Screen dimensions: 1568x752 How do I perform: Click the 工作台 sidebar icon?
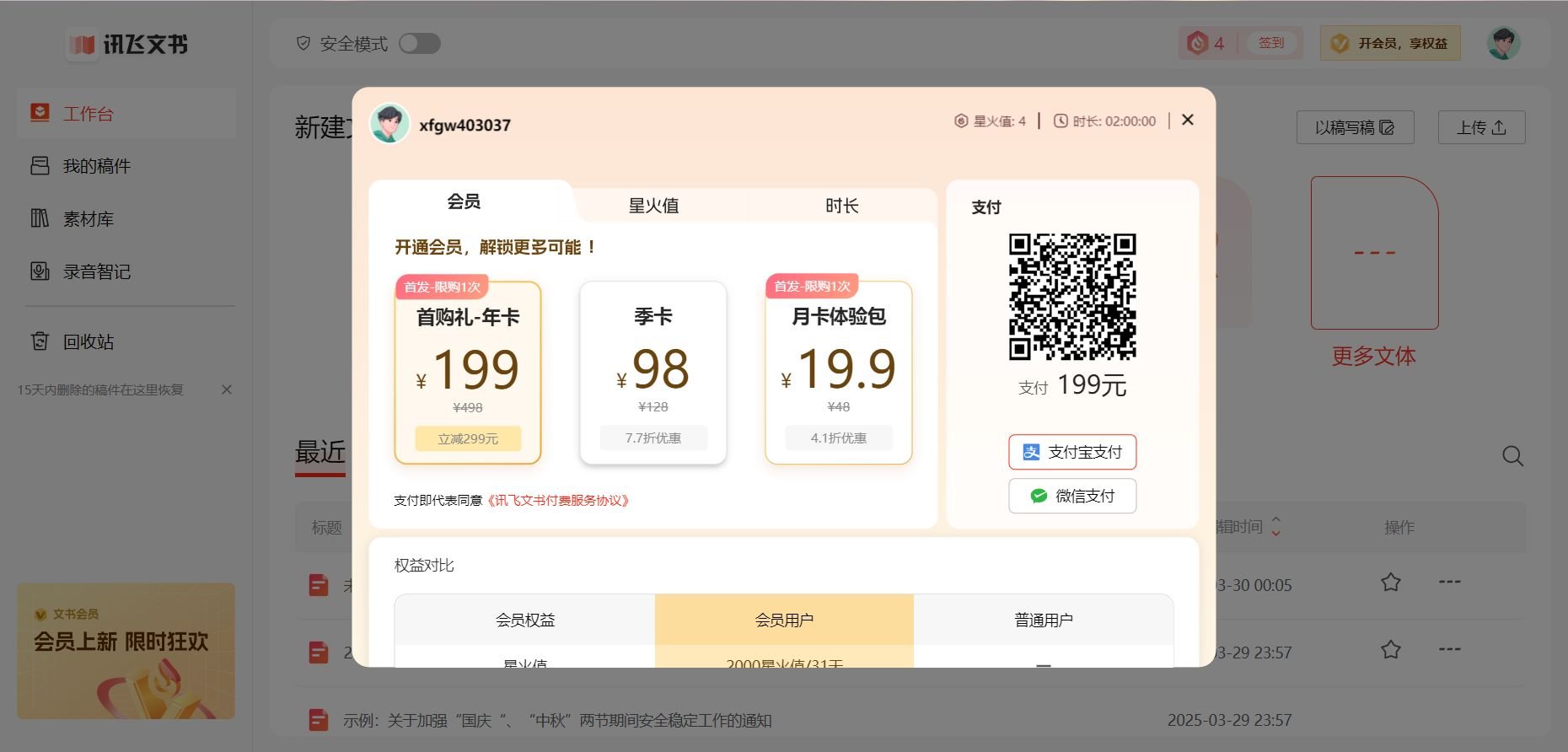point(40,113)
